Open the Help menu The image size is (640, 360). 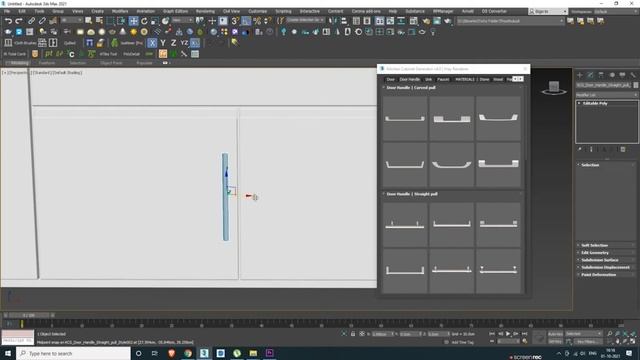393,11
